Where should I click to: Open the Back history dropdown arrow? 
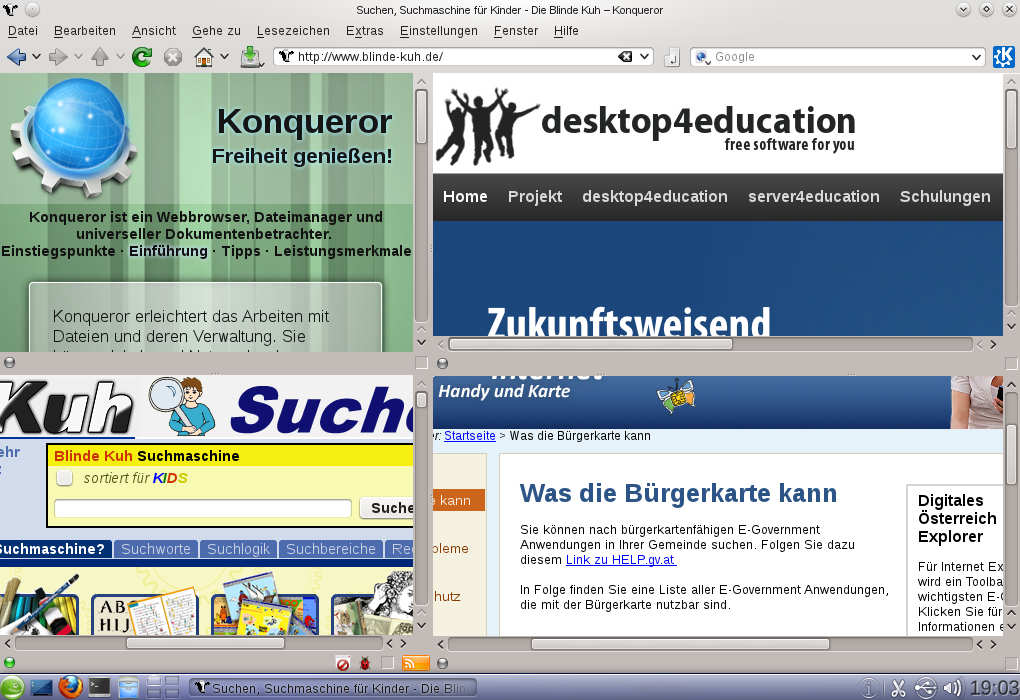pyautogui.click(x=36, y=57)
